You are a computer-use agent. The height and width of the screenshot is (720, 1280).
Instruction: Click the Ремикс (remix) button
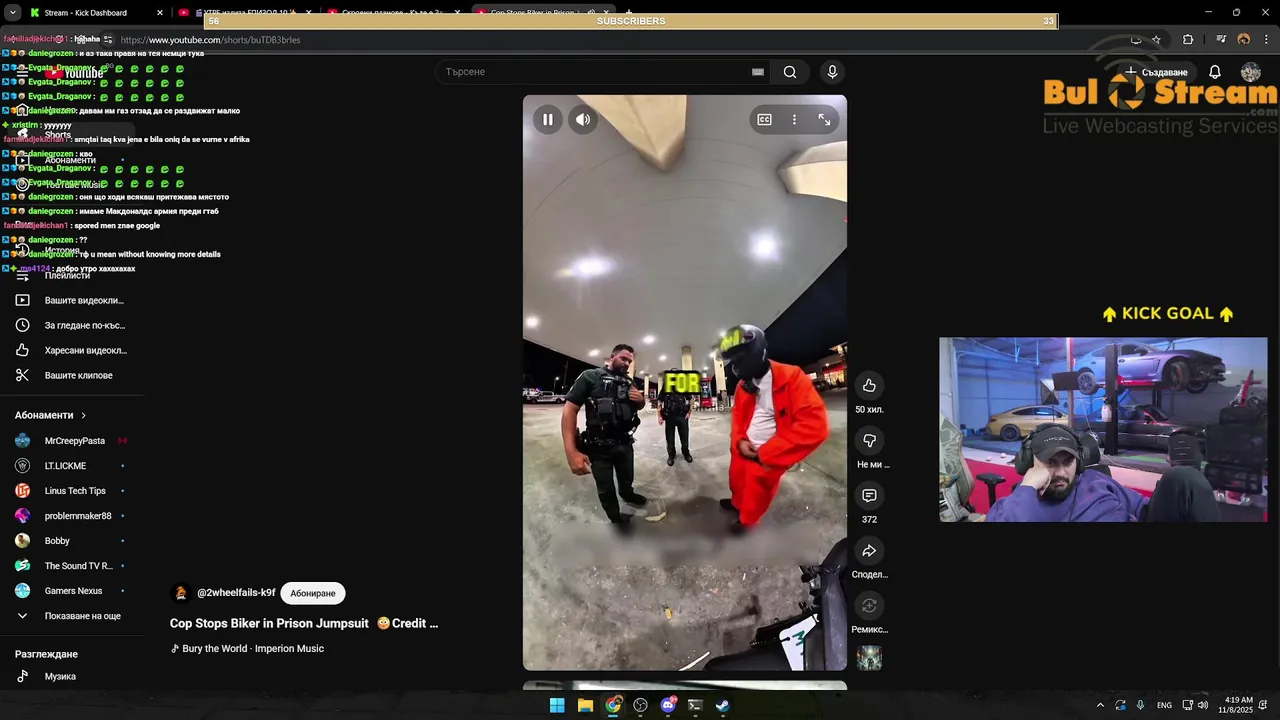(x=869, y=606)
